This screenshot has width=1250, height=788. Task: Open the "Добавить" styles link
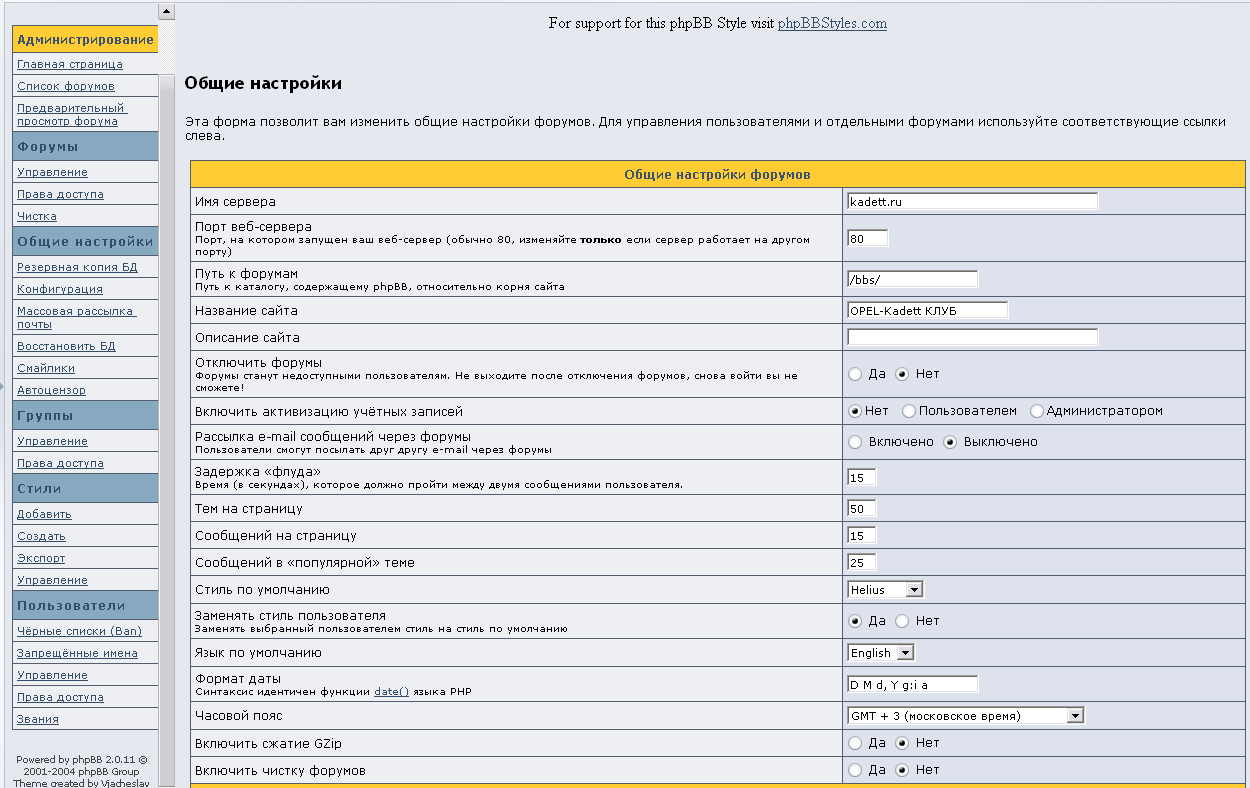(44, 514)
